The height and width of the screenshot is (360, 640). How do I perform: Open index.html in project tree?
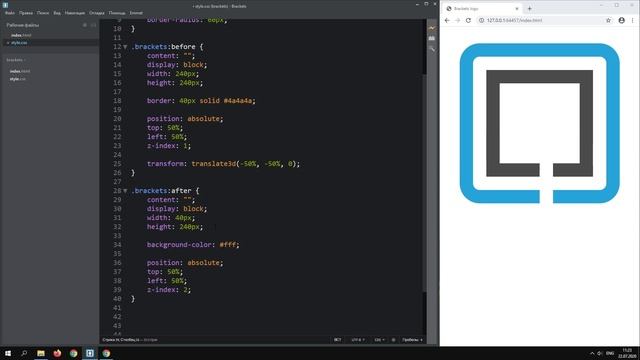point(20,71)
